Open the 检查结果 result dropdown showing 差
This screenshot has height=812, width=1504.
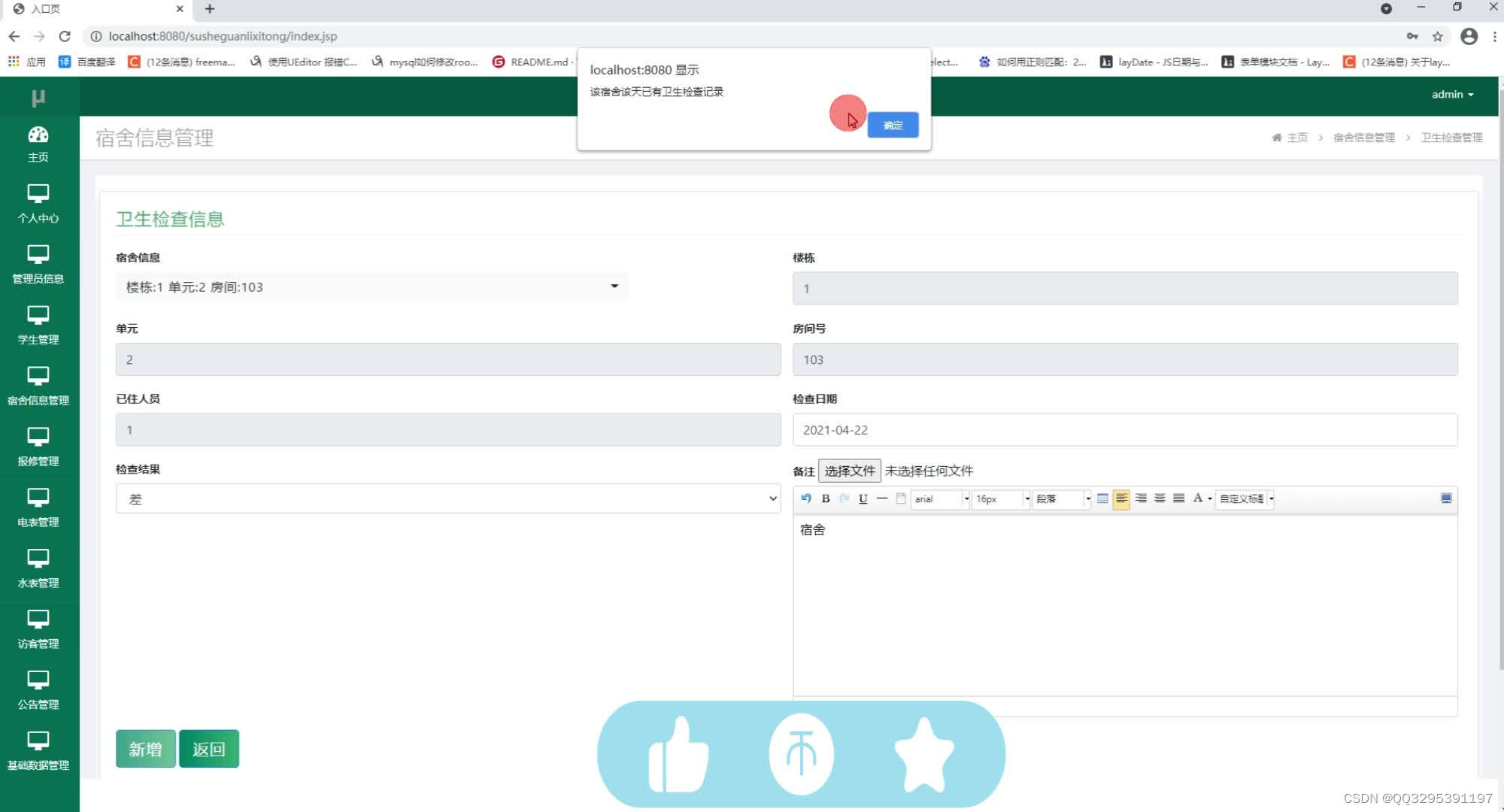click(448, 498)
